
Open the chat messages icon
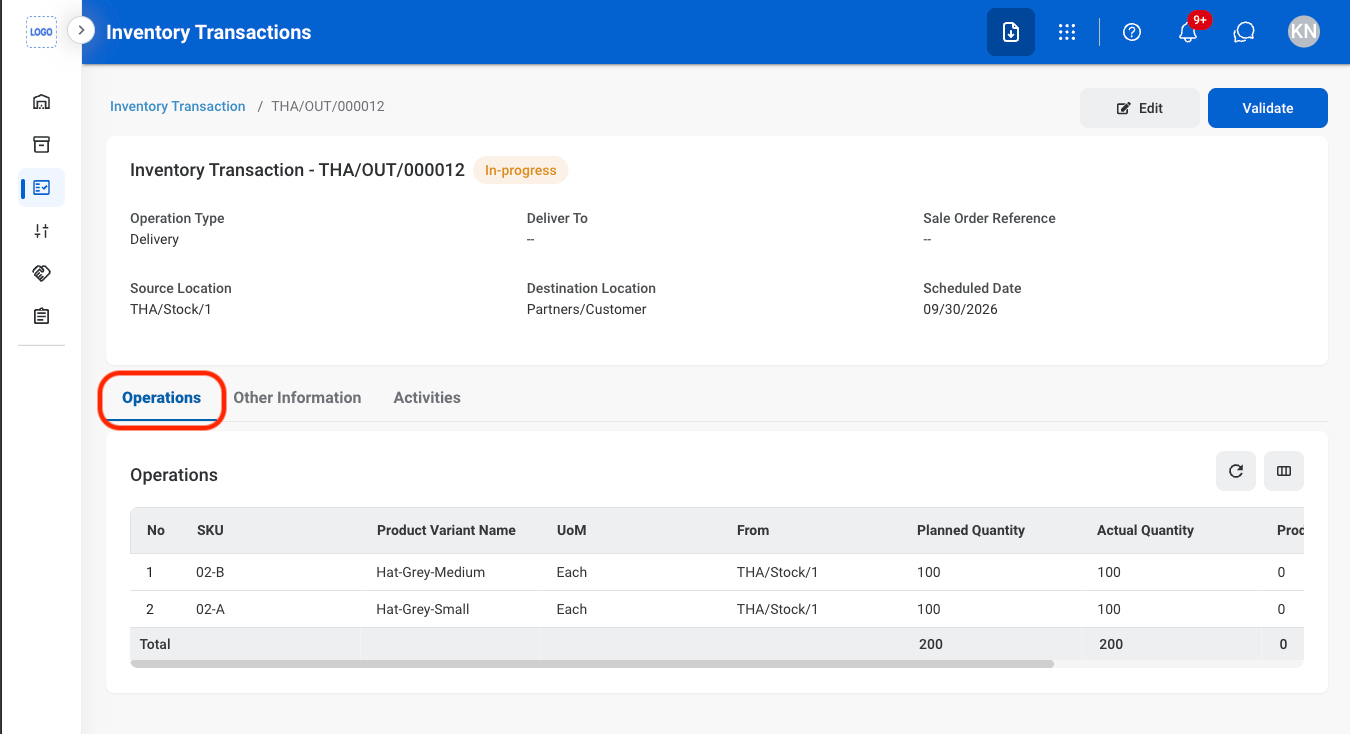[x=1244, y=32]
